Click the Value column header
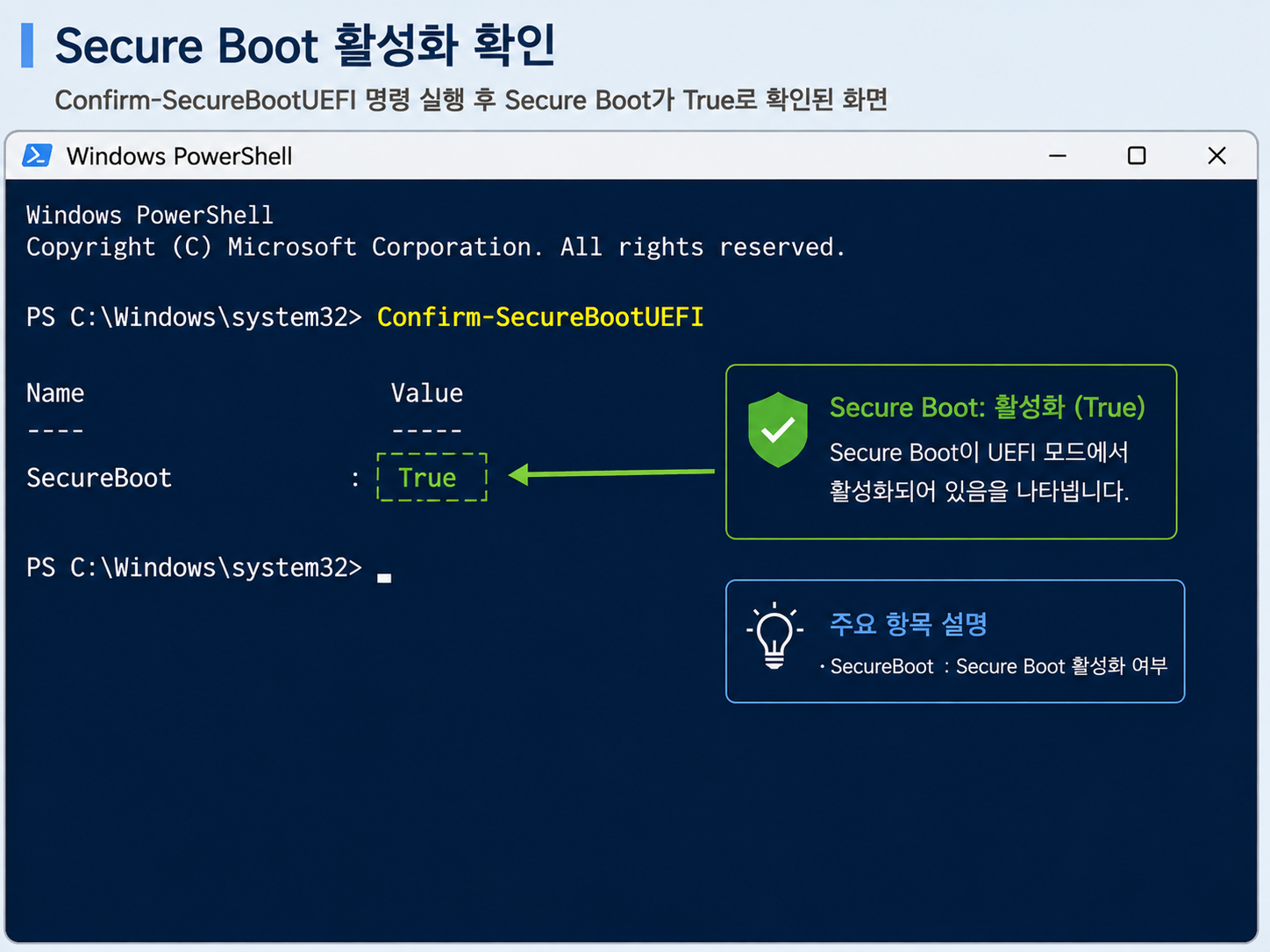This screenshot has width=1270, height=952. tap(427, 393)
